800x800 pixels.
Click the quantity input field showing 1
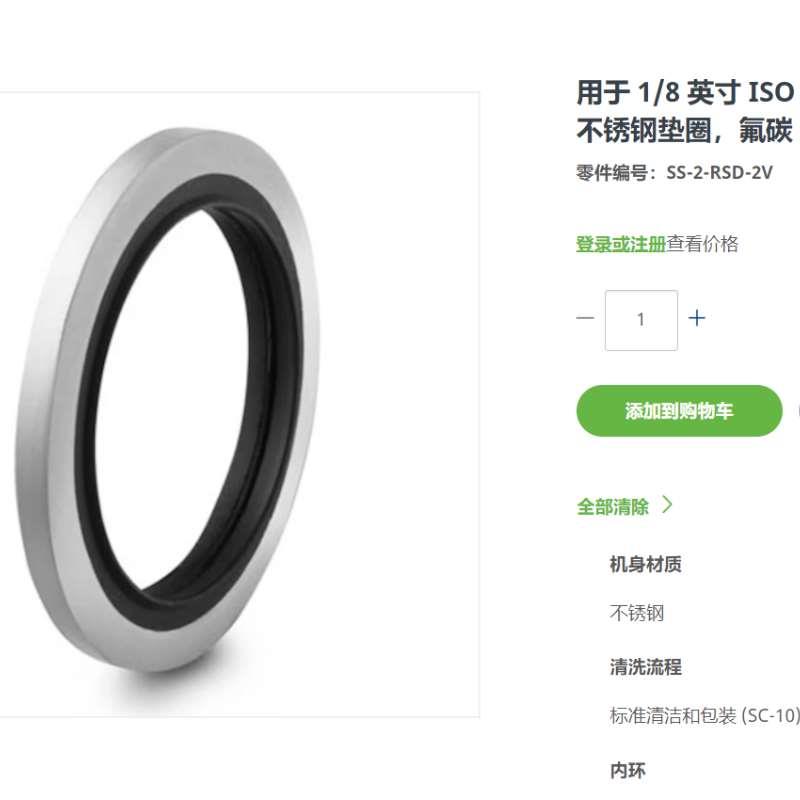coord(641,320)
